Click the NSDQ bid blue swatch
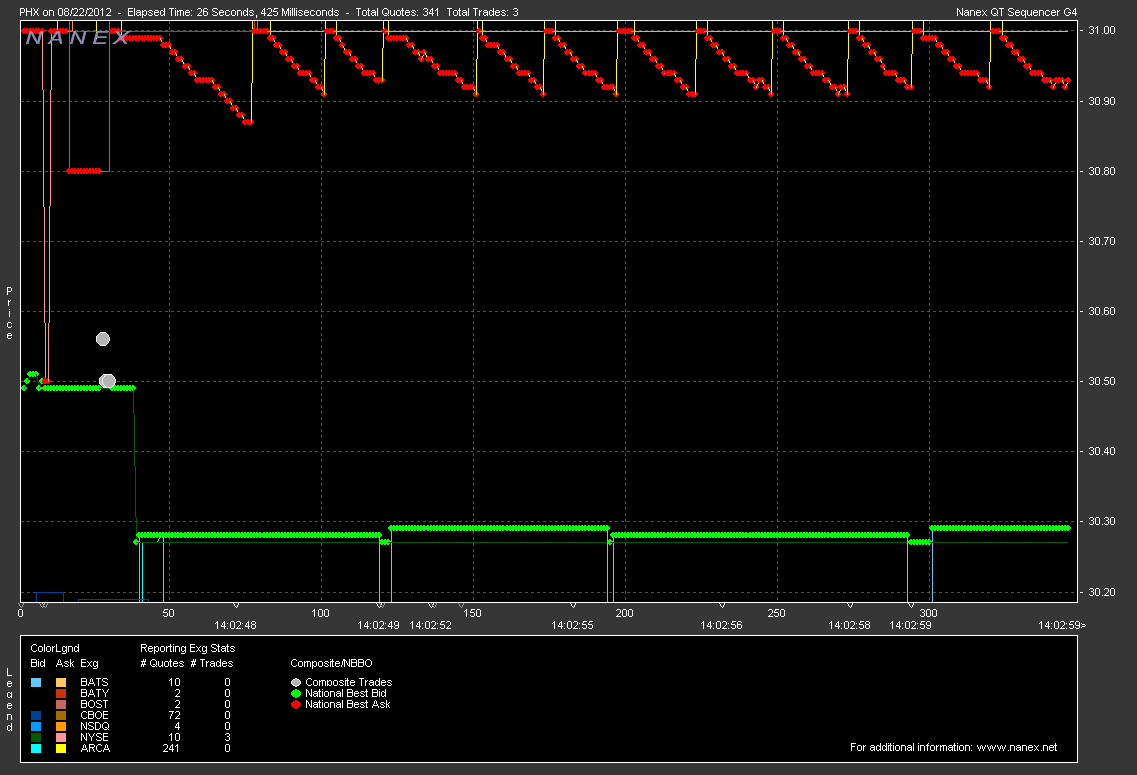The image size is (1137, 775). pyautogui.click(x=36, y=726)
